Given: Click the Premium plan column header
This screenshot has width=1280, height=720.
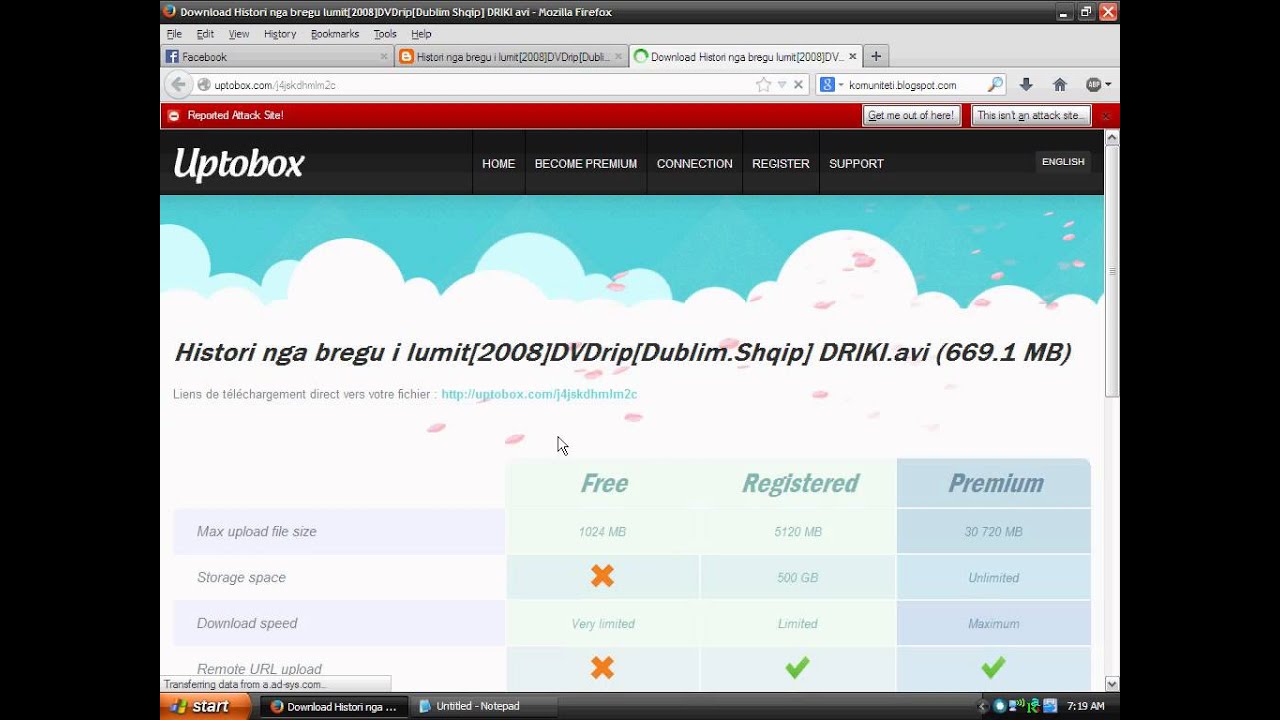Looking at the screenshot, I should pyautogui.click(x=995, y=484).
